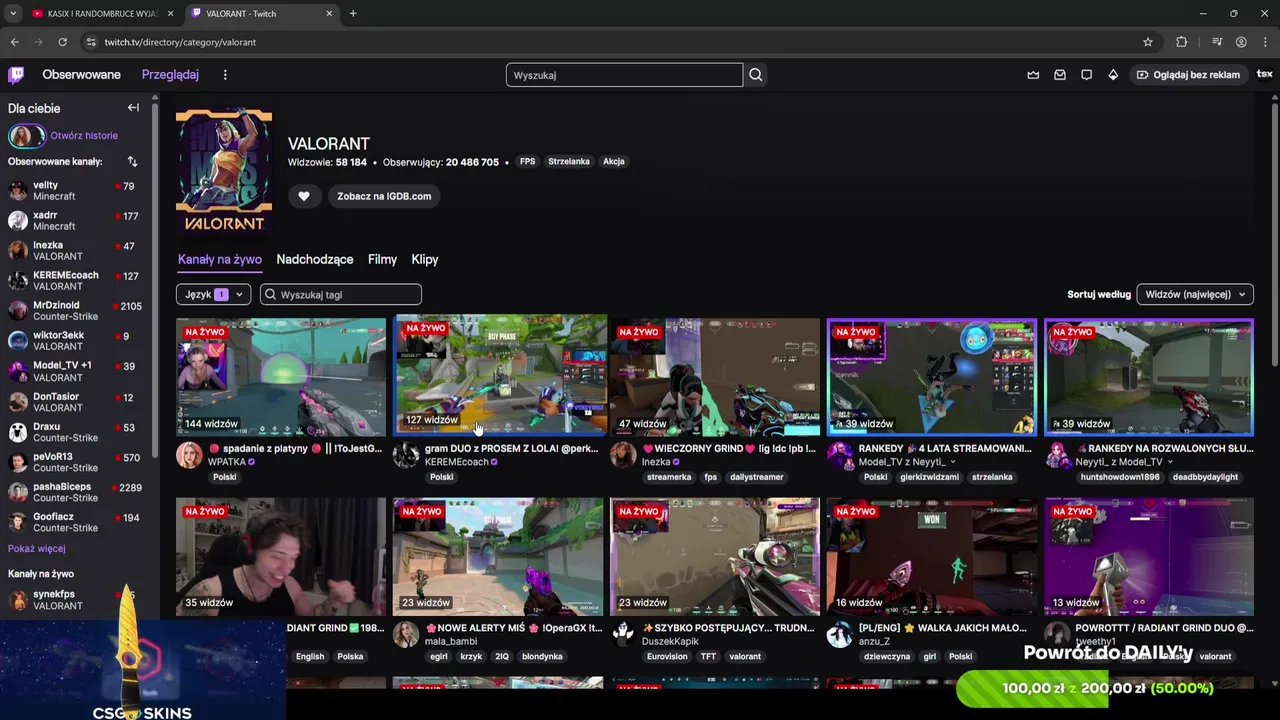Open vellty in the followed channels list
Image resolution: width=1280 pixels, height=720 pixels.
[x=75, y=191]
